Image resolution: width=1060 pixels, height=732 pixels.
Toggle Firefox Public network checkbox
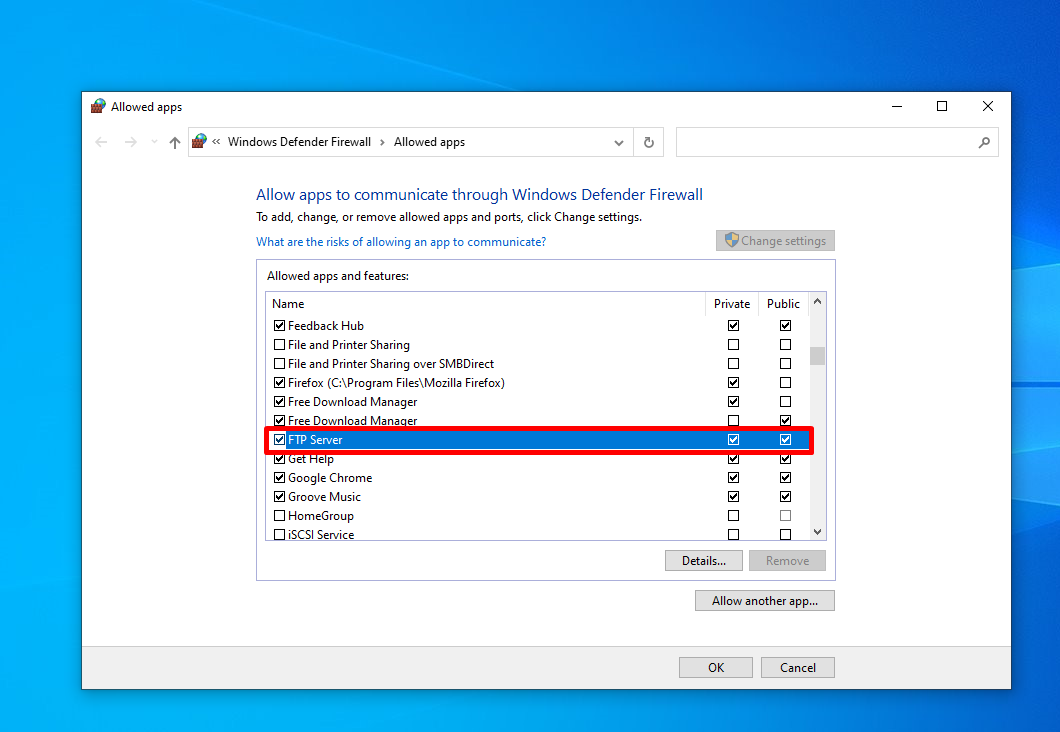tap(785, 383)
